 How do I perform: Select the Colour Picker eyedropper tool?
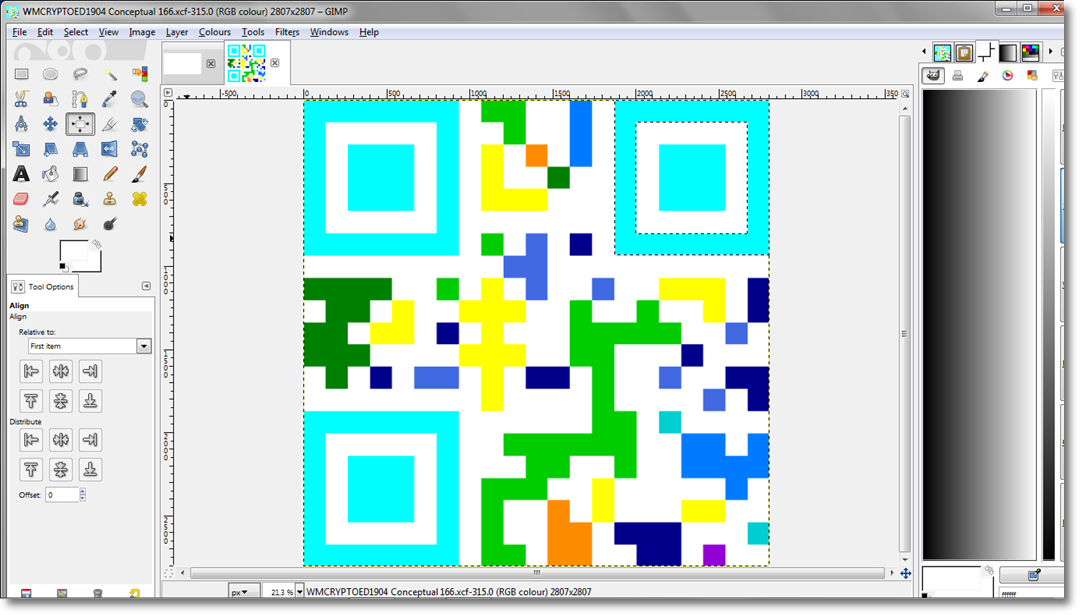[110, 99]
